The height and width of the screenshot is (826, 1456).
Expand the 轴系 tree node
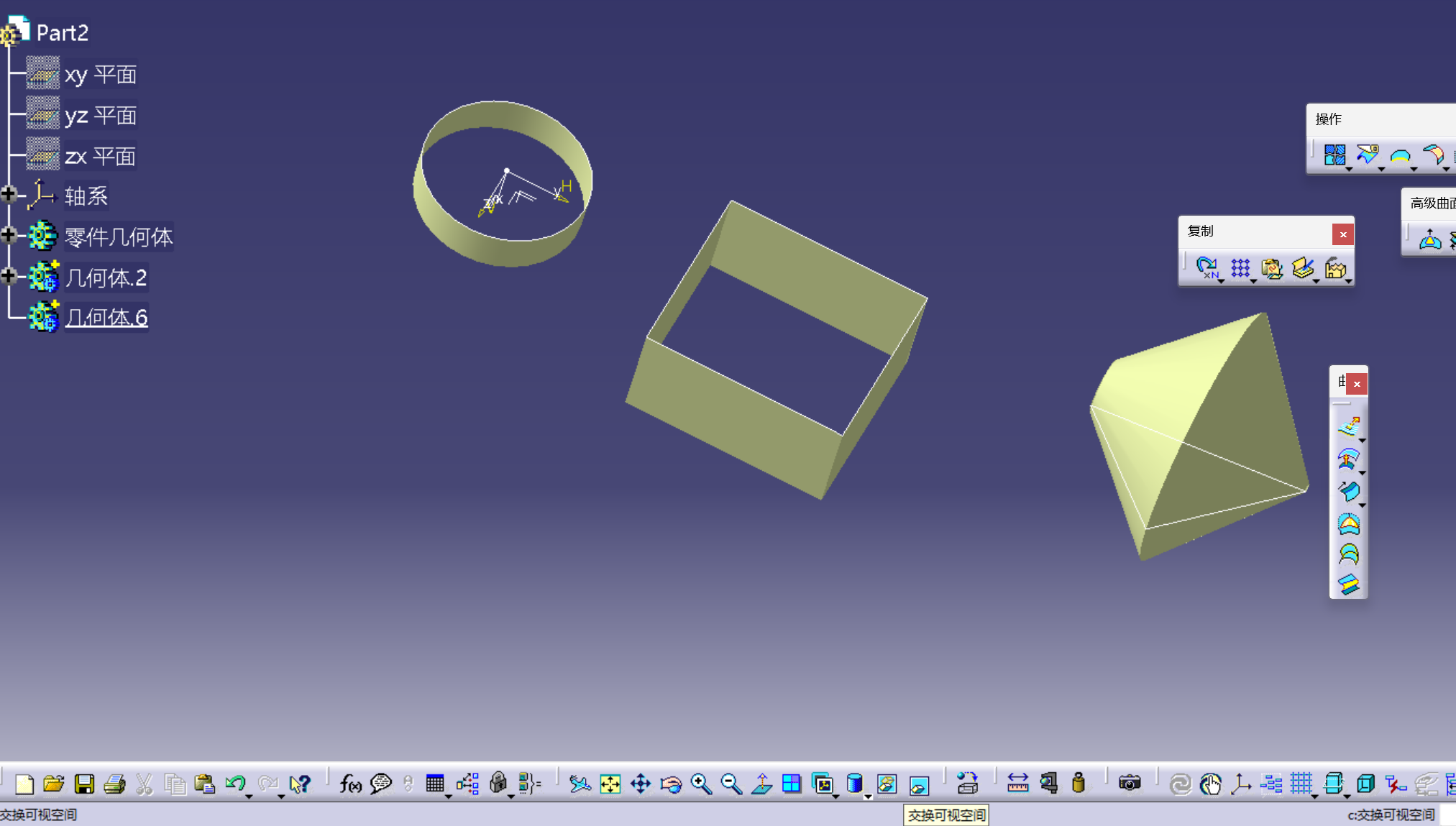9,194
